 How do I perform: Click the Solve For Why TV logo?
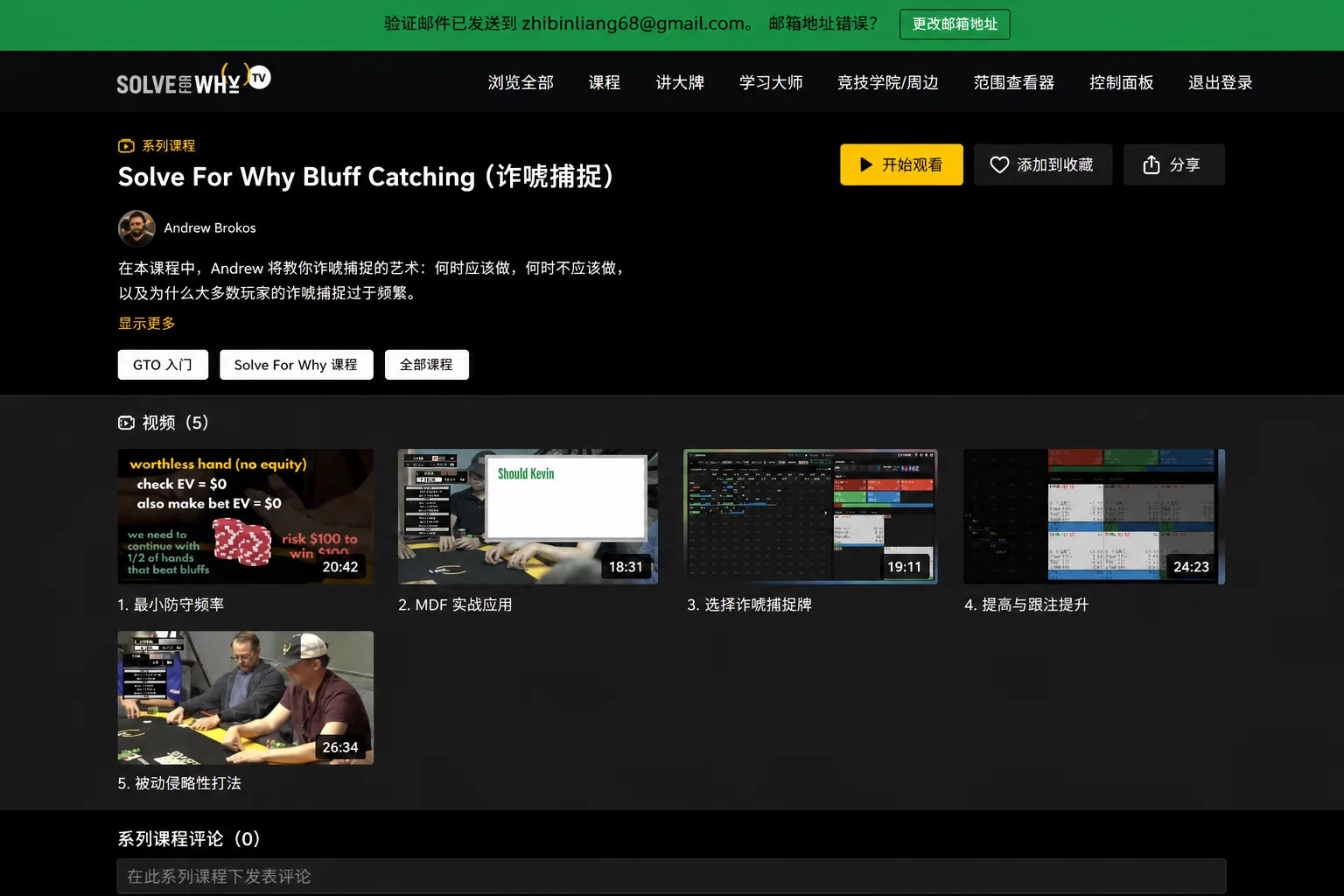[x=193, y=80]
